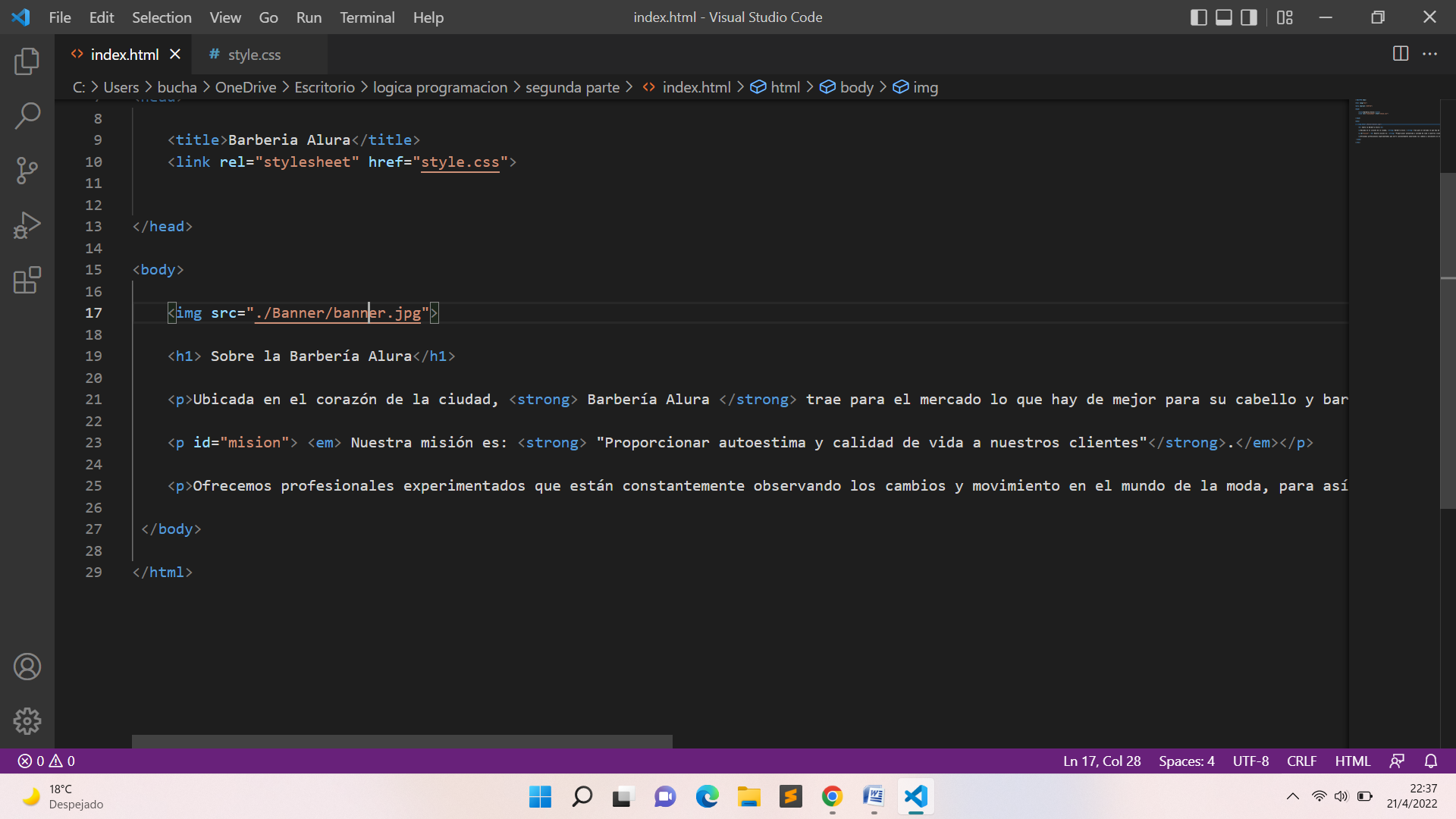This screenshot has width=1456, height=819.
Task: Open the Windows Start menu
Action: (540, 796)
